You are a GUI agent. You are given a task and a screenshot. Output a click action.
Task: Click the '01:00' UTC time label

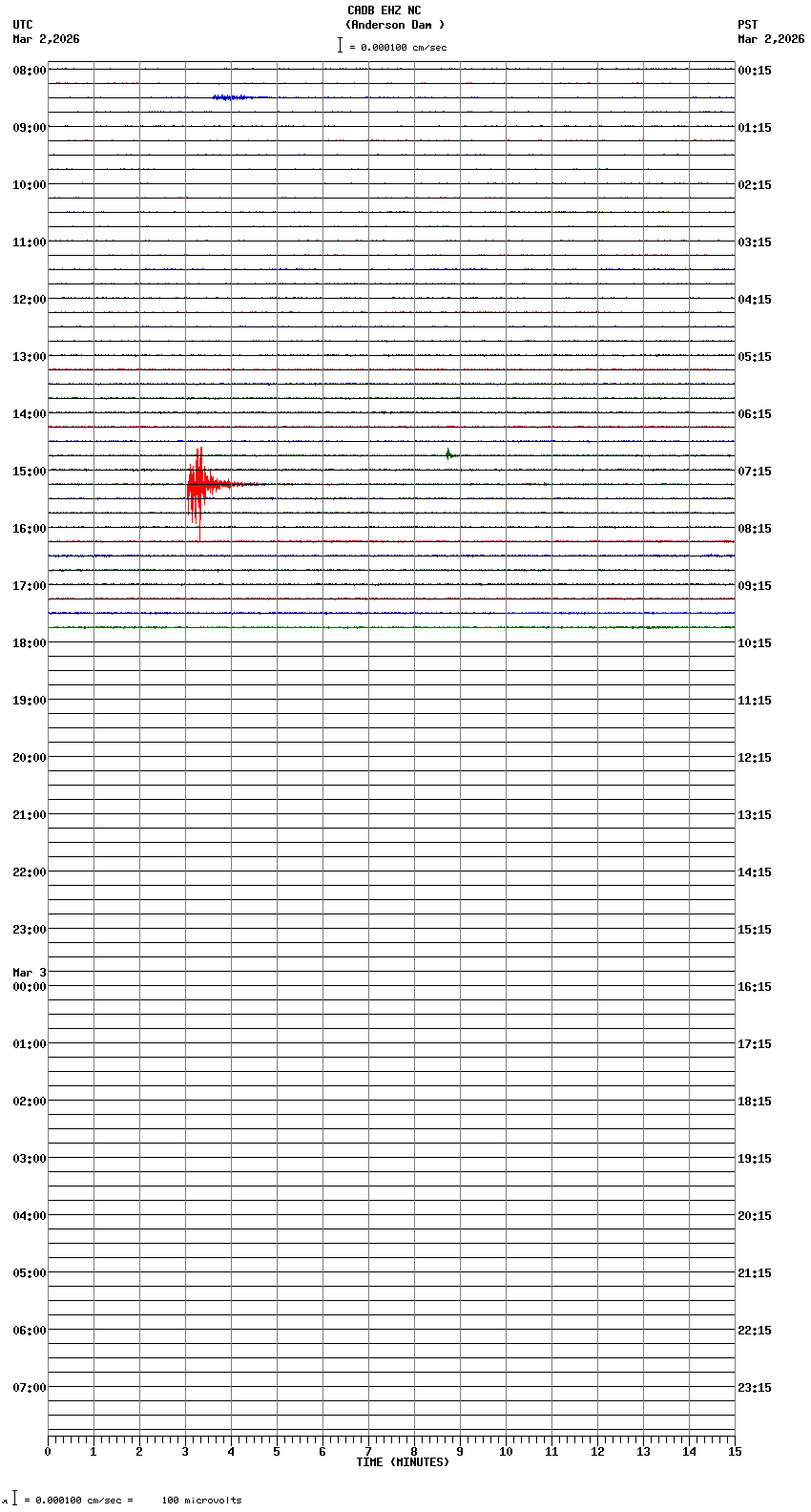(30, 1044)
